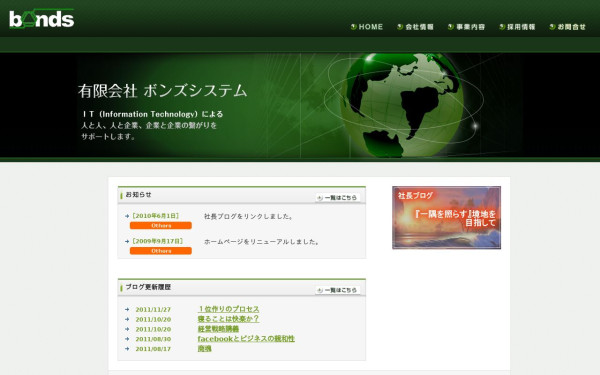Image resolution: width=600 pixels, height=375 pixels.
Task: Click the green bullet icon beside HOME
Action: tap(354, 27)
